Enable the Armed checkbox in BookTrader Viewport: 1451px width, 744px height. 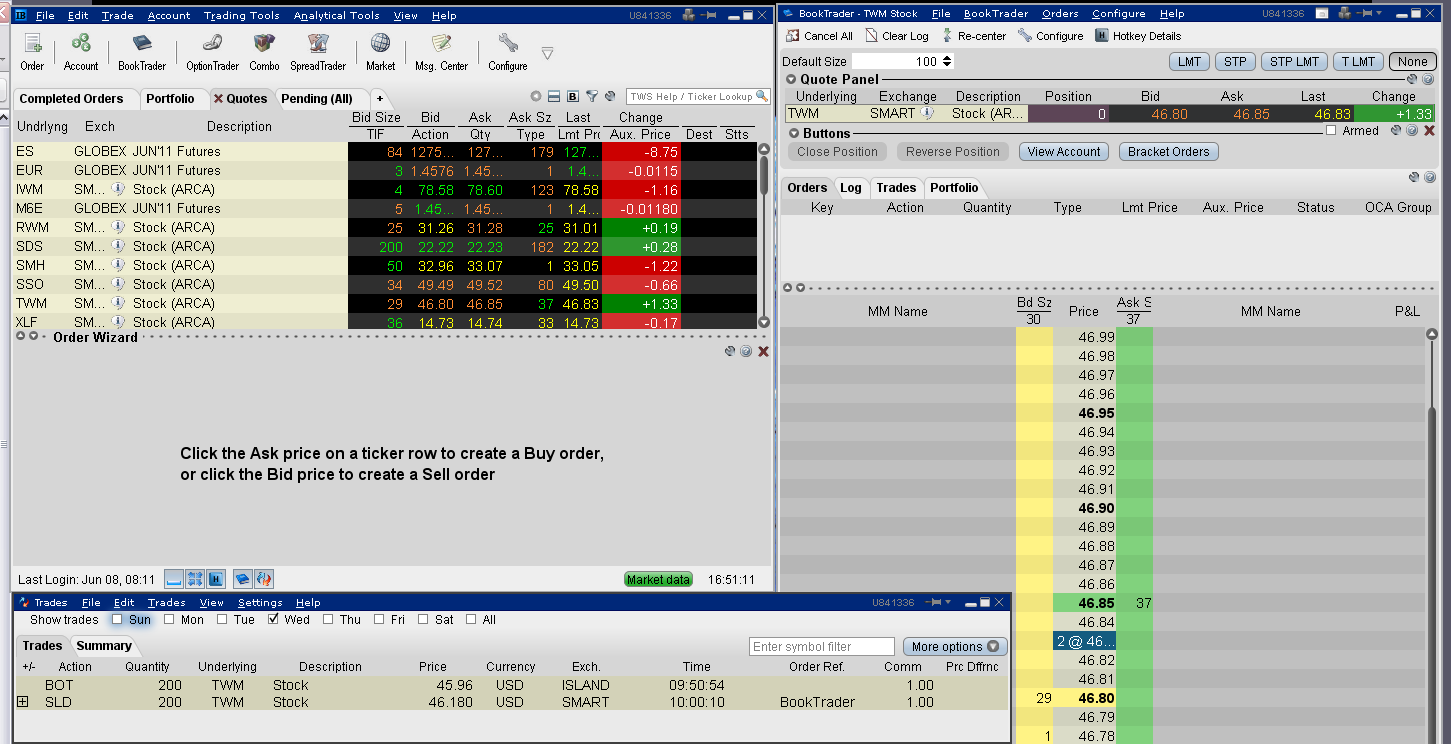(1331, 130)
